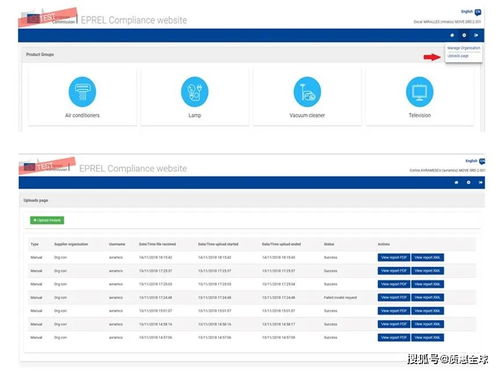The height and width of the screenshot is (370, 499).
Task: Open the PDF report for the Failed row
Action: pos(394,297)
